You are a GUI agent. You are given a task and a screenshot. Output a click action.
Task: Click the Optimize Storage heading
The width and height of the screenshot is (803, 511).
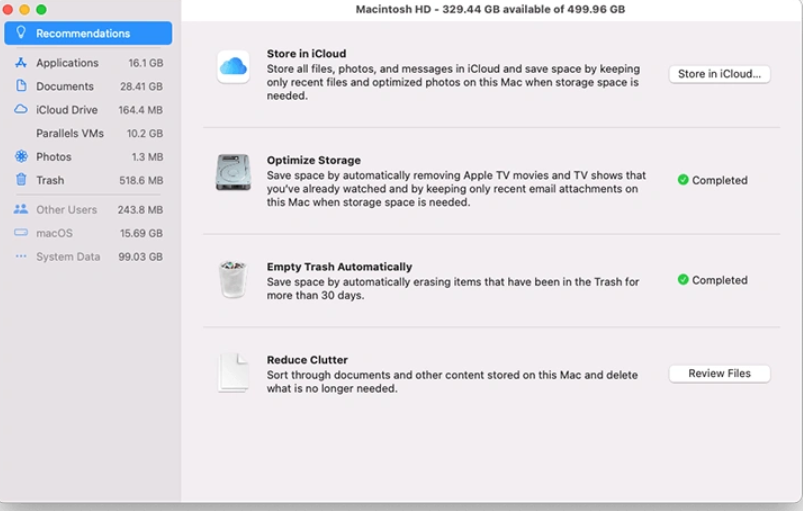click(x=313, y=160)
